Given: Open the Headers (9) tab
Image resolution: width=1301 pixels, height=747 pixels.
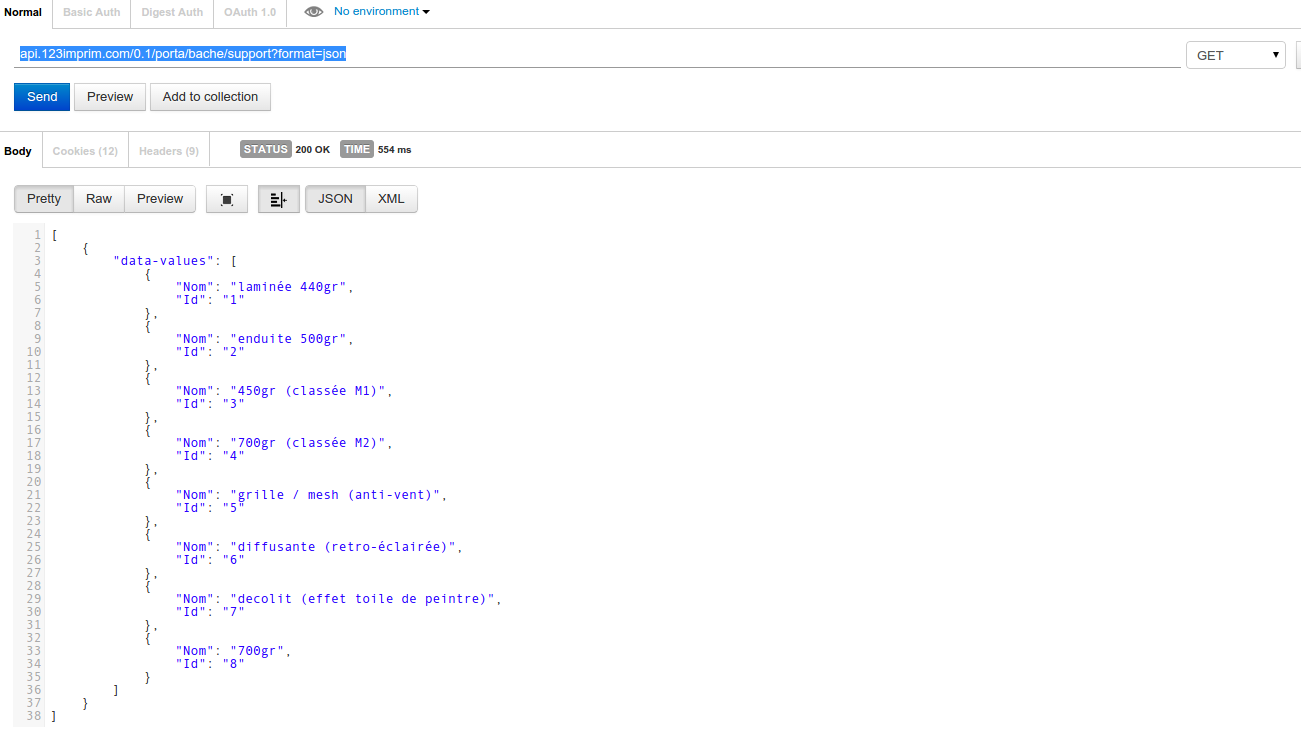Looking at the screenshot, I should point(169,151).
